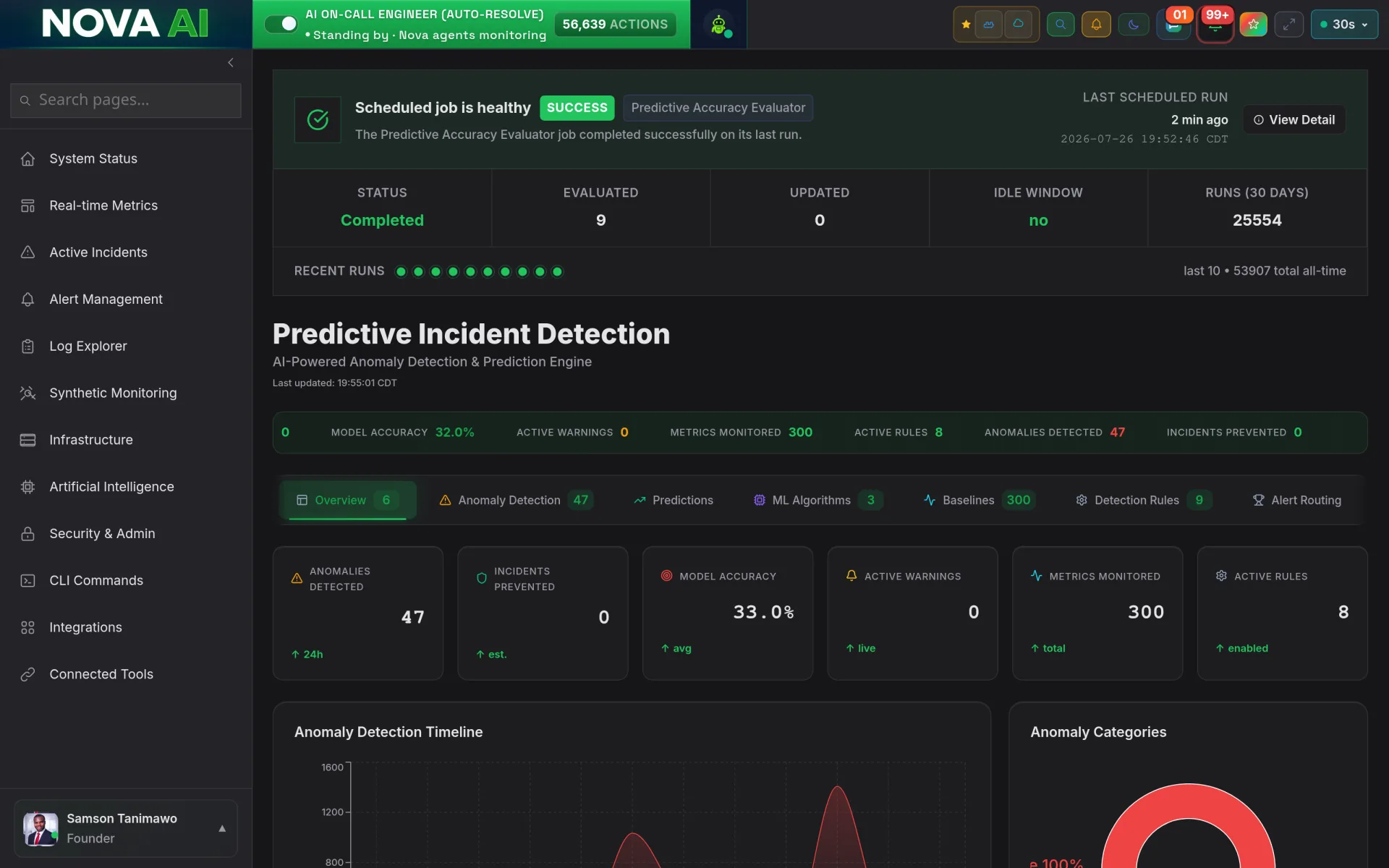Click the first recent run status dot
This screenshot has height=868, width=1389.
401,271
